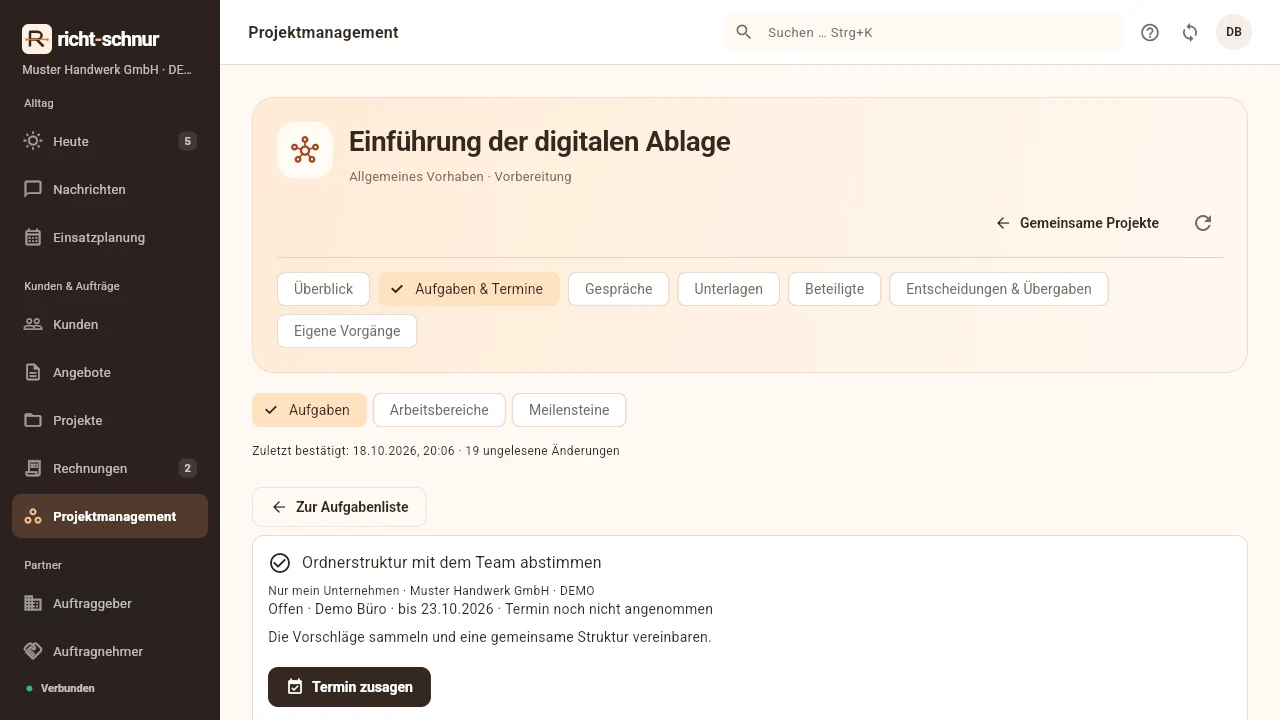Open the DB user avatar menu
Image resolution: width=1280 pixels, height=720 pixels.
click(x=1234, y=32)
